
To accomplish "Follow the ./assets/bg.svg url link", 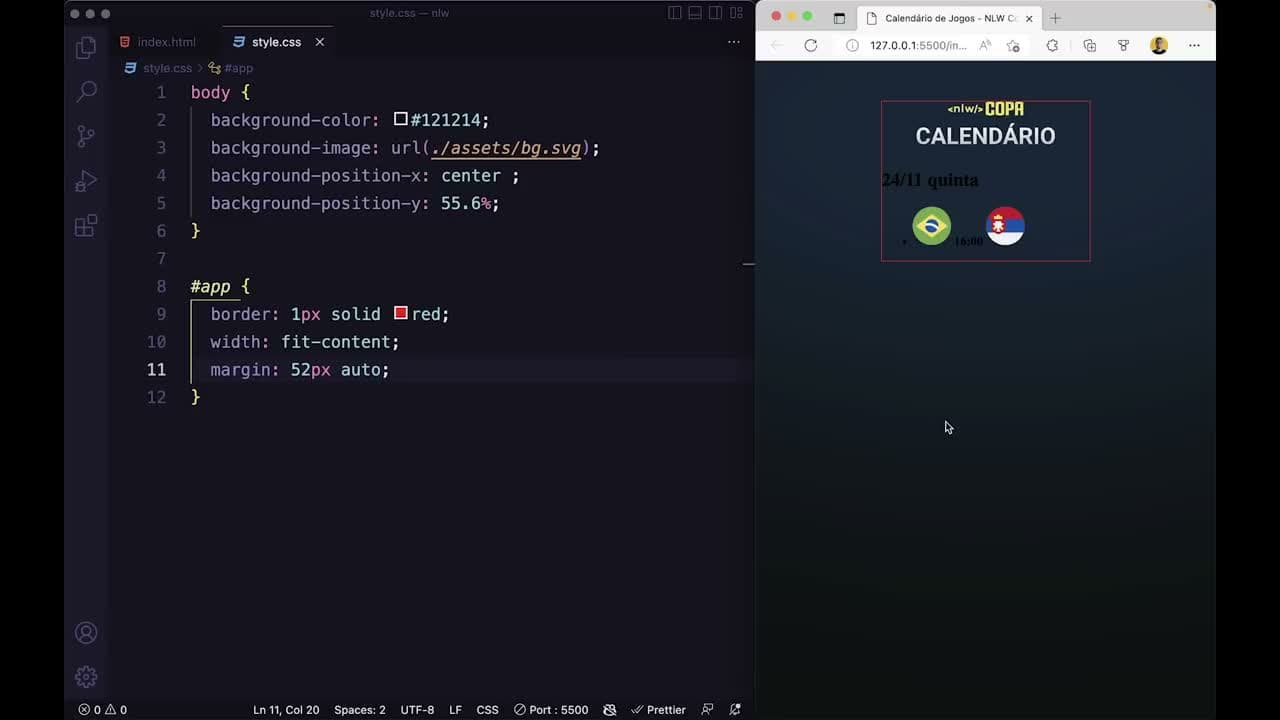I will coord(506,148).
